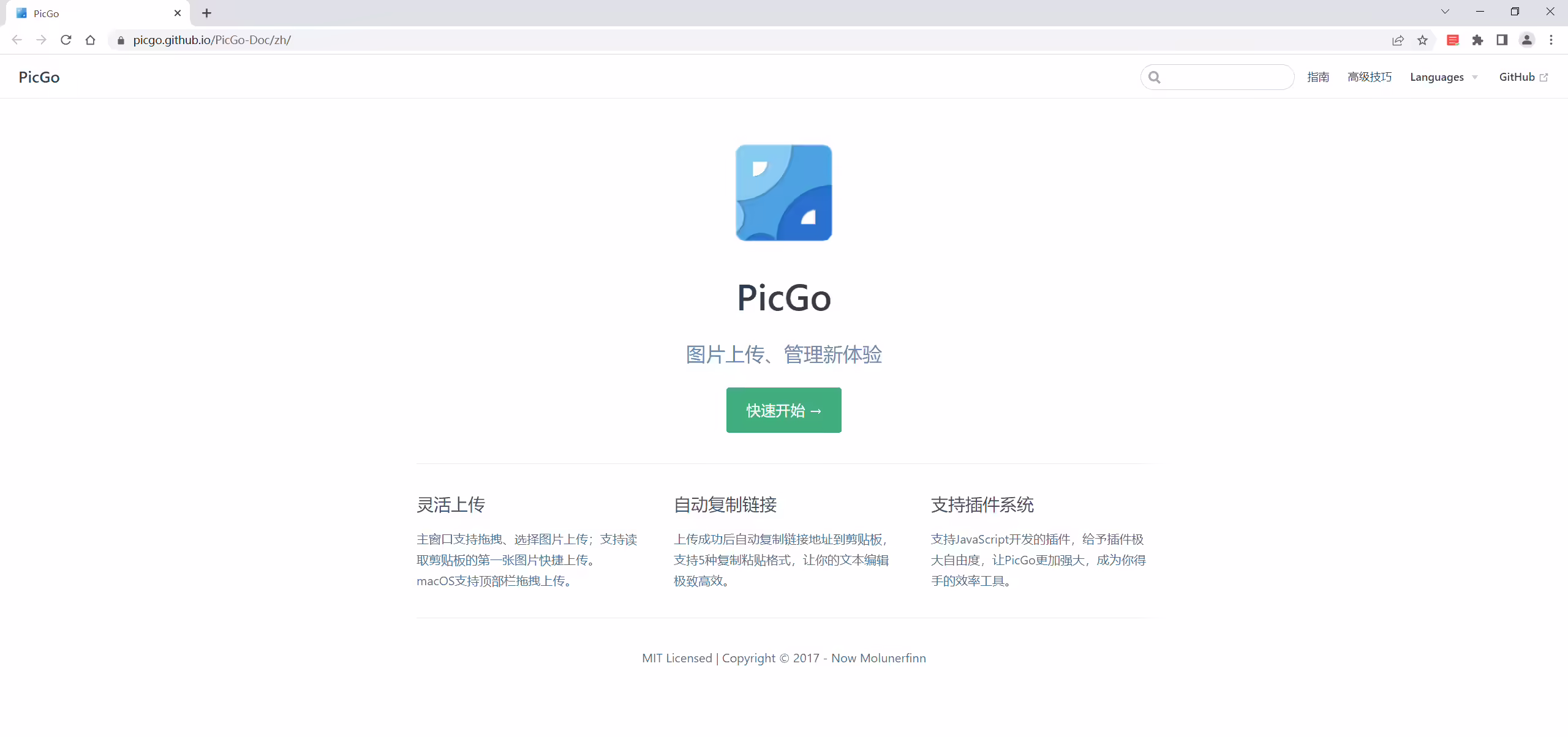This screenshot has height=737, width=1568.
Task: Click the 支持插件系统 feature heading
Action: 982,505
